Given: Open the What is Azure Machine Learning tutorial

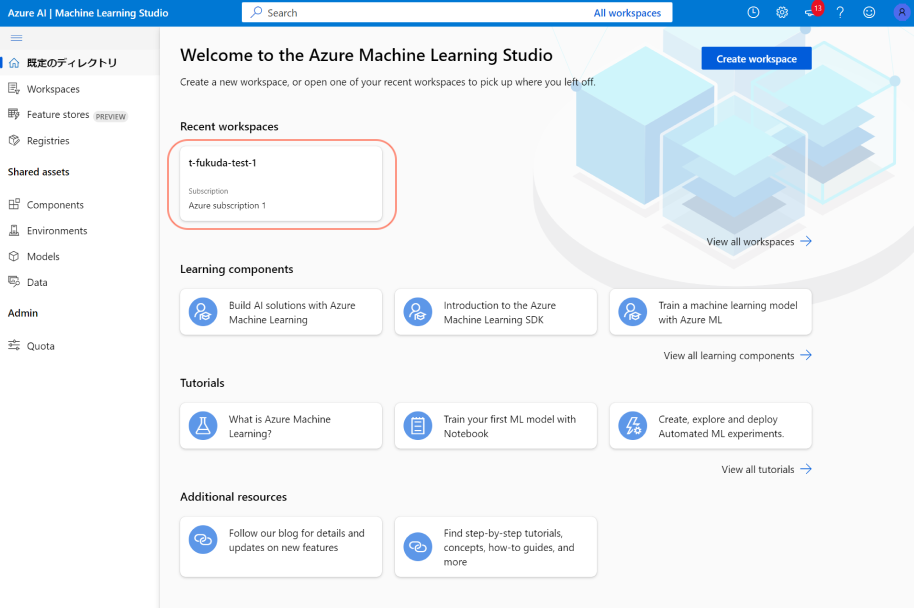Looking at the screenshot, I should [x=281, y=427].
